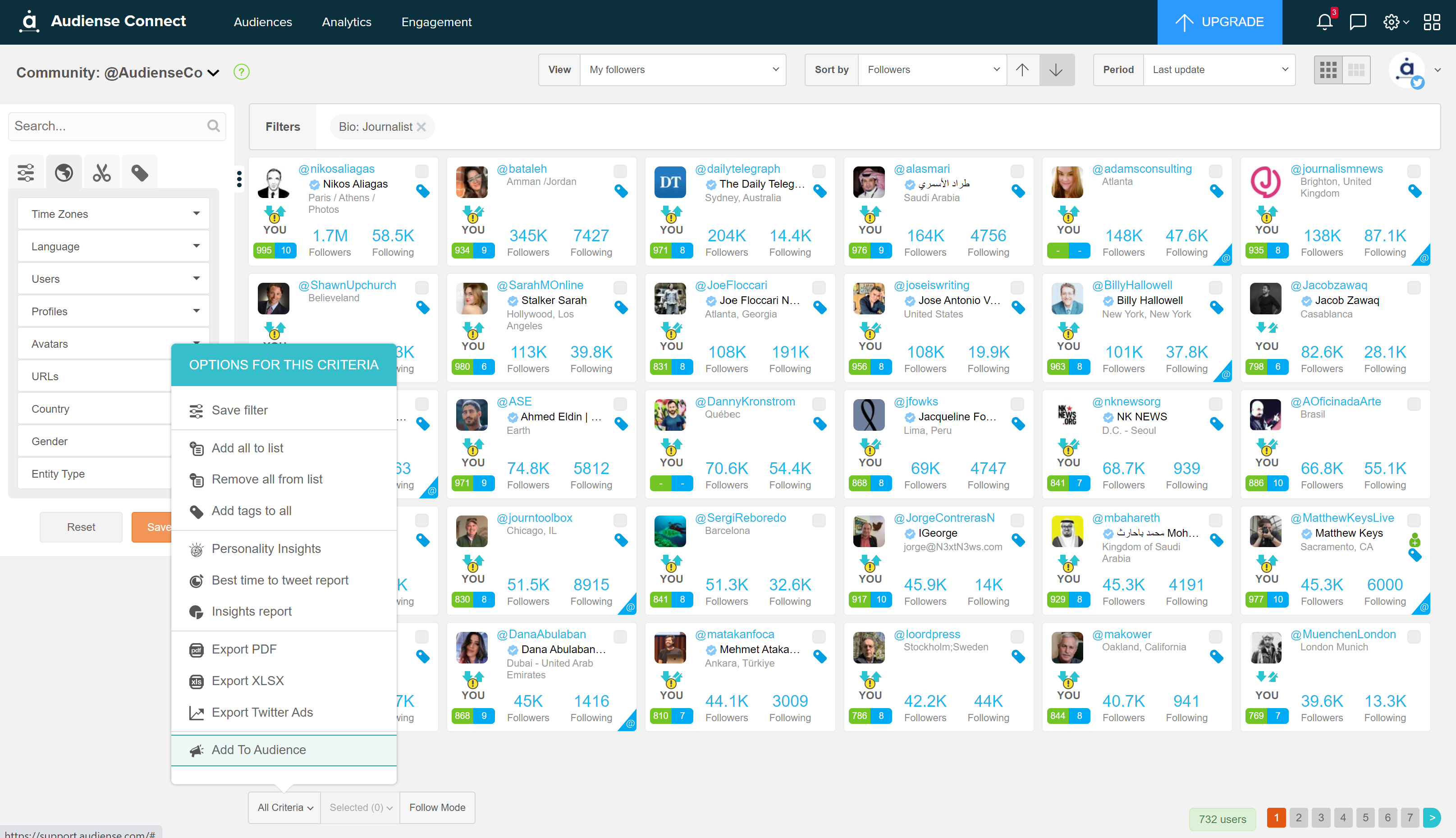Open the Audiences menu
This screenshot has height=838, width=1456.
click(x=263, y=22)
